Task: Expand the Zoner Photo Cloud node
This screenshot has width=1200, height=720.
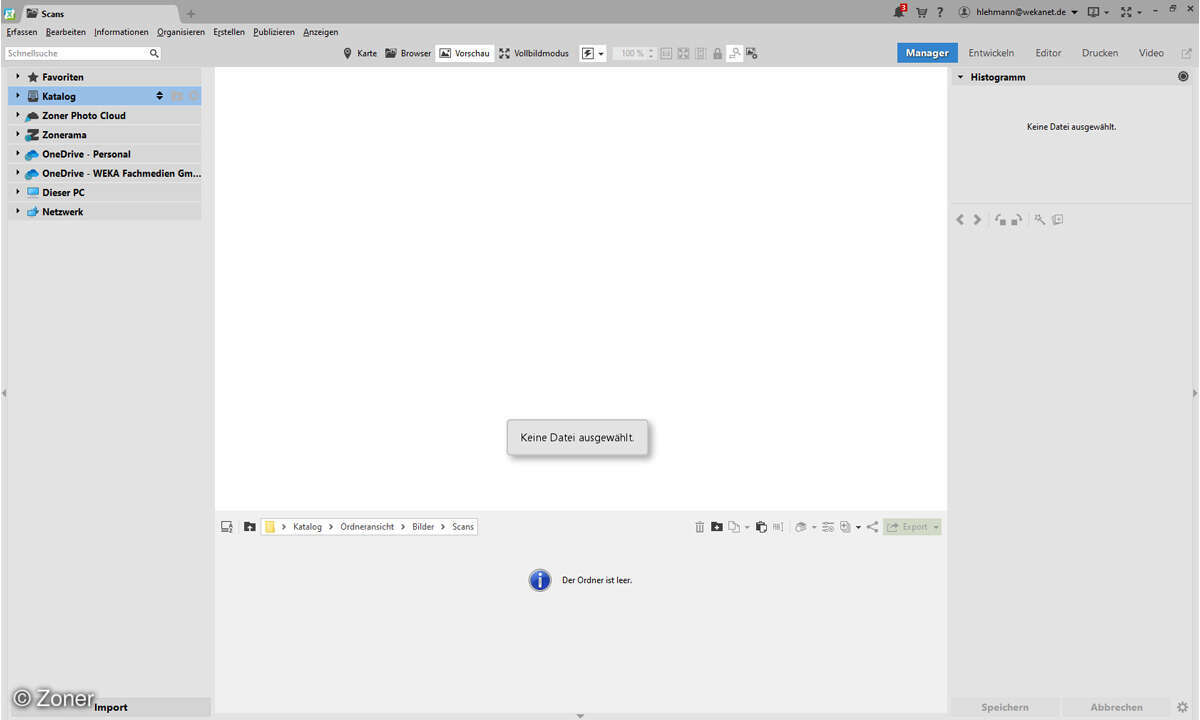Action: pyautogui.click(x=18, y=115)
